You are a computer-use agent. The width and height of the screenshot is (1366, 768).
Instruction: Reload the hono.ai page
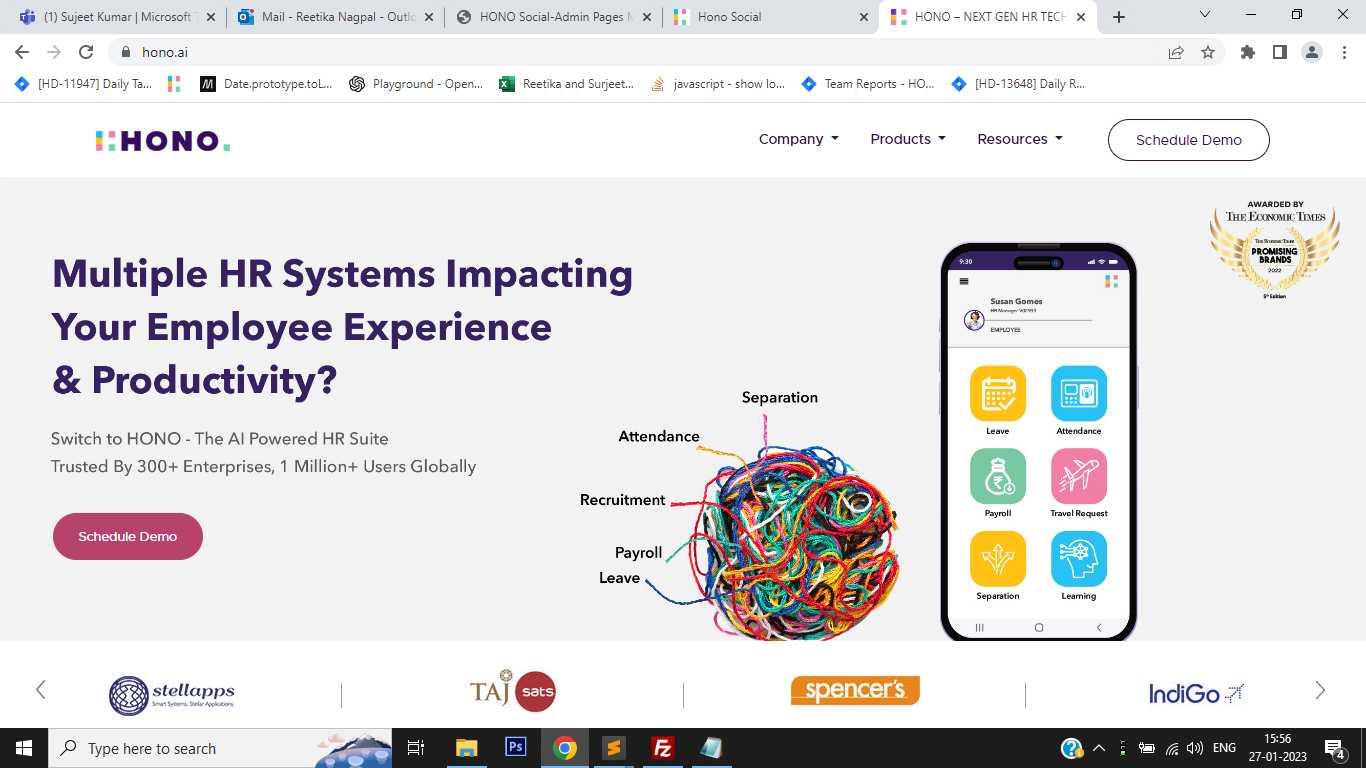[86, 52]
